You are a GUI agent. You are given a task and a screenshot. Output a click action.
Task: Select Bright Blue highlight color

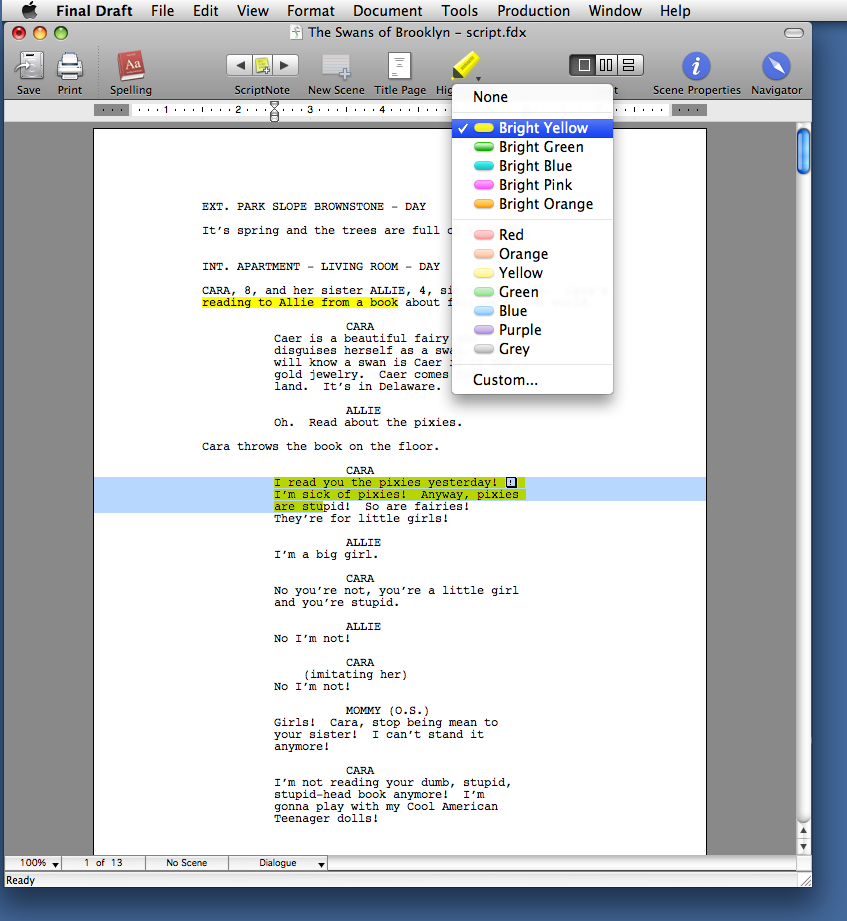point(532,166)
